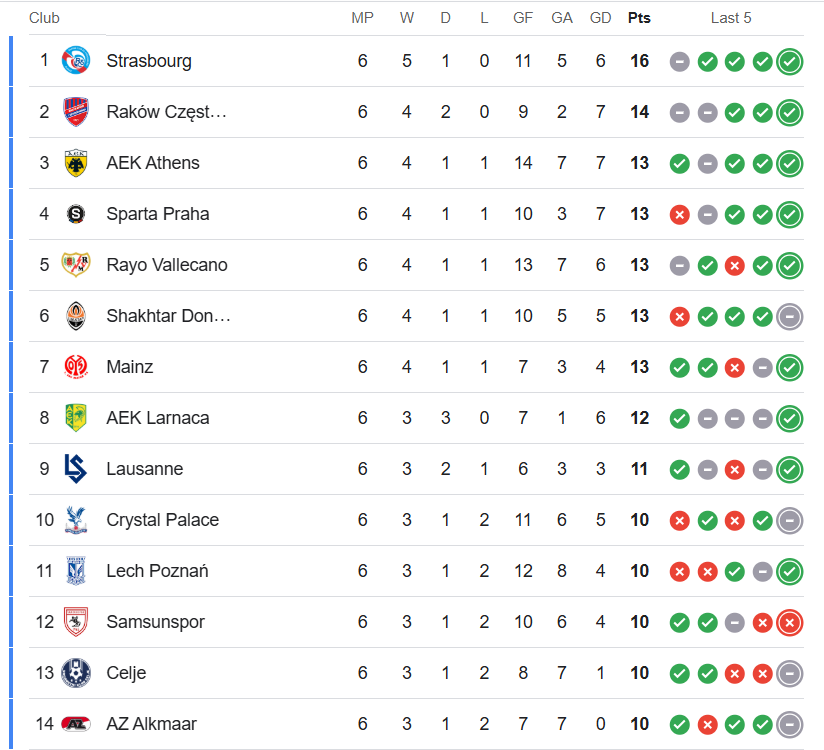This screenshot has width=824, height=750.
Task: Click the Crystal Palace eagle crest
Action: click(76, 520)
